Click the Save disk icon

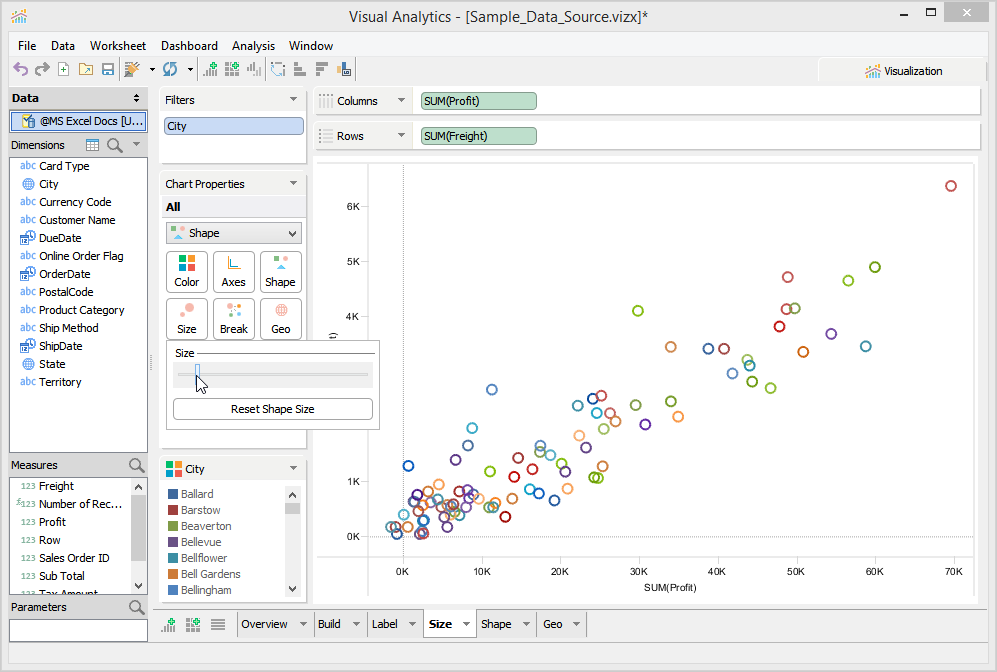pyautogui.click(x=107, y=69)
